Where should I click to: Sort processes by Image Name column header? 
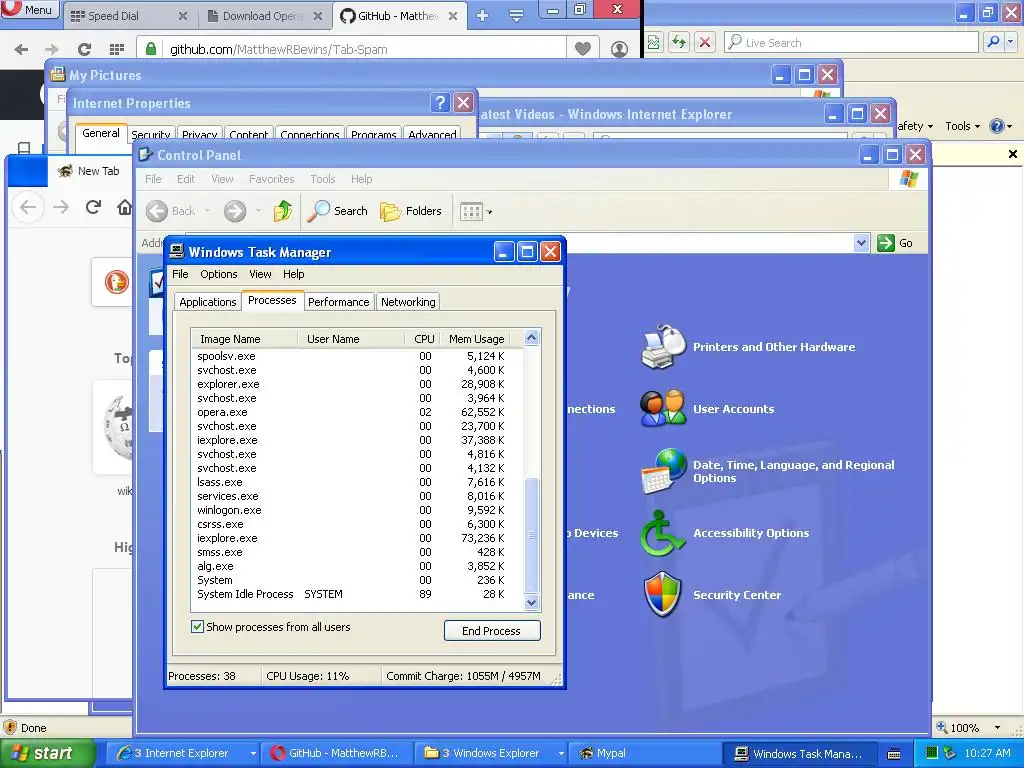(244, 339)
